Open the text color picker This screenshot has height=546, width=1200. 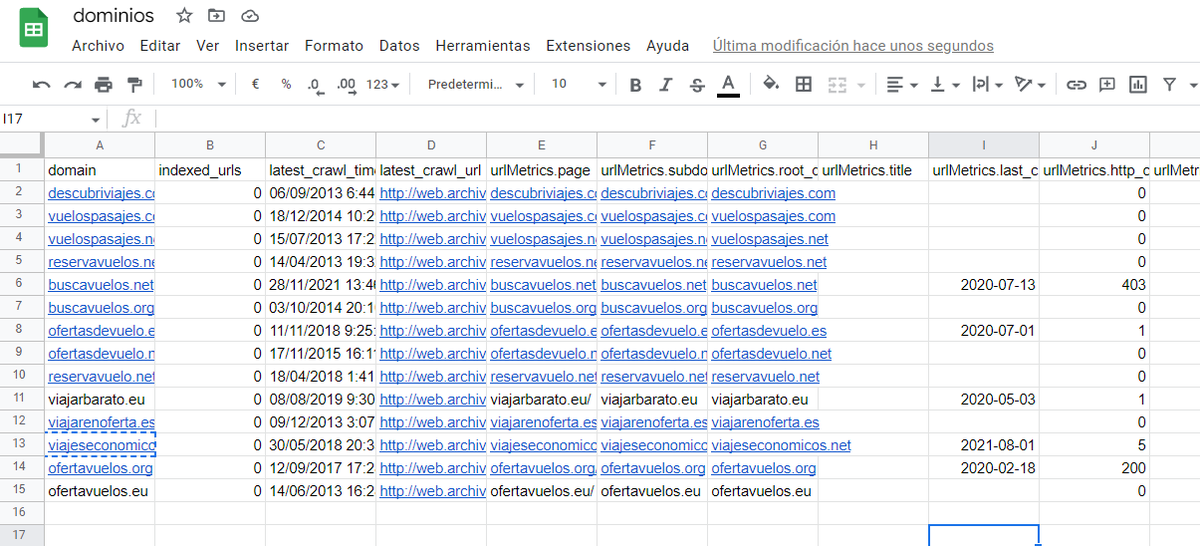[x=728, y=85]
